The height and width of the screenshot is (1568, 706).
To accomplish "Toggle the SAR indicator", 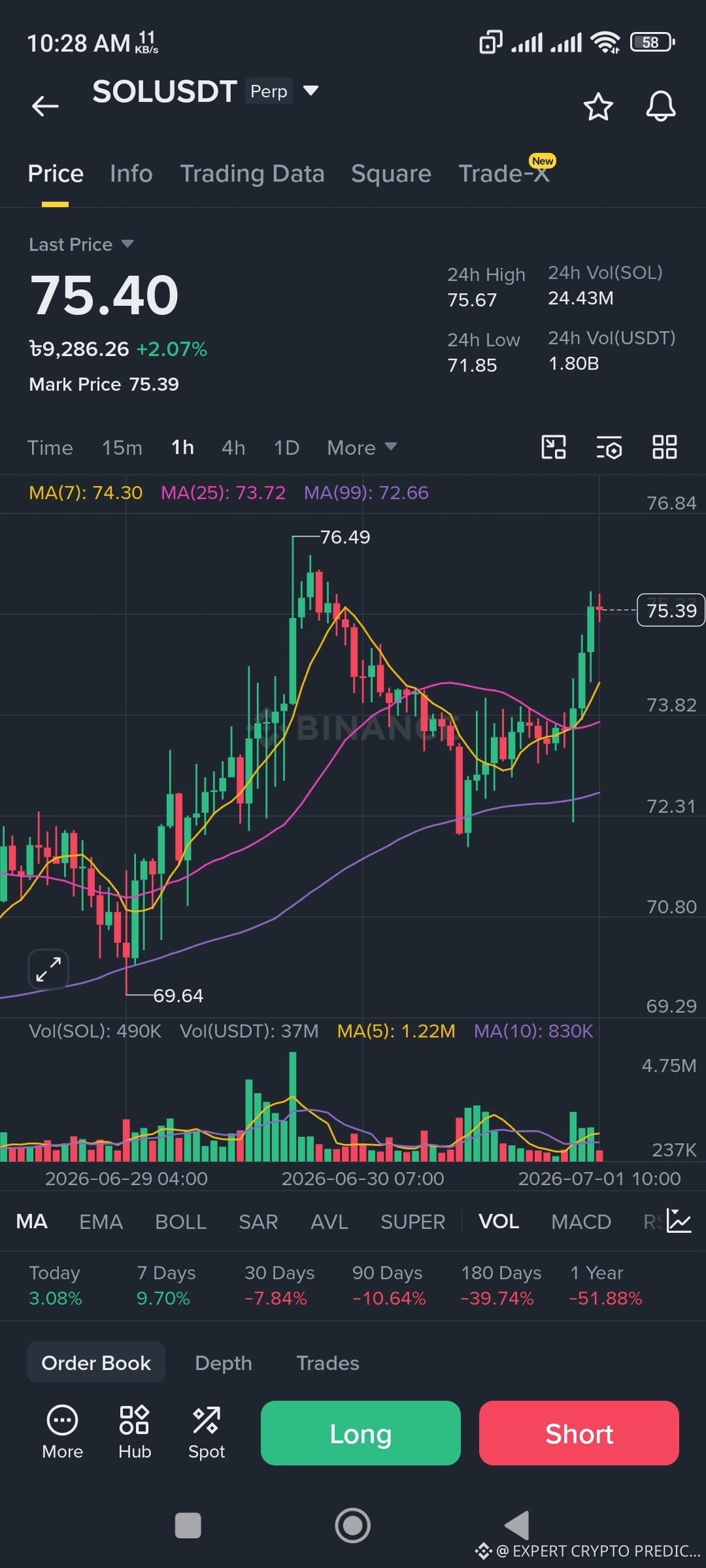I will tap(258, 1221).
